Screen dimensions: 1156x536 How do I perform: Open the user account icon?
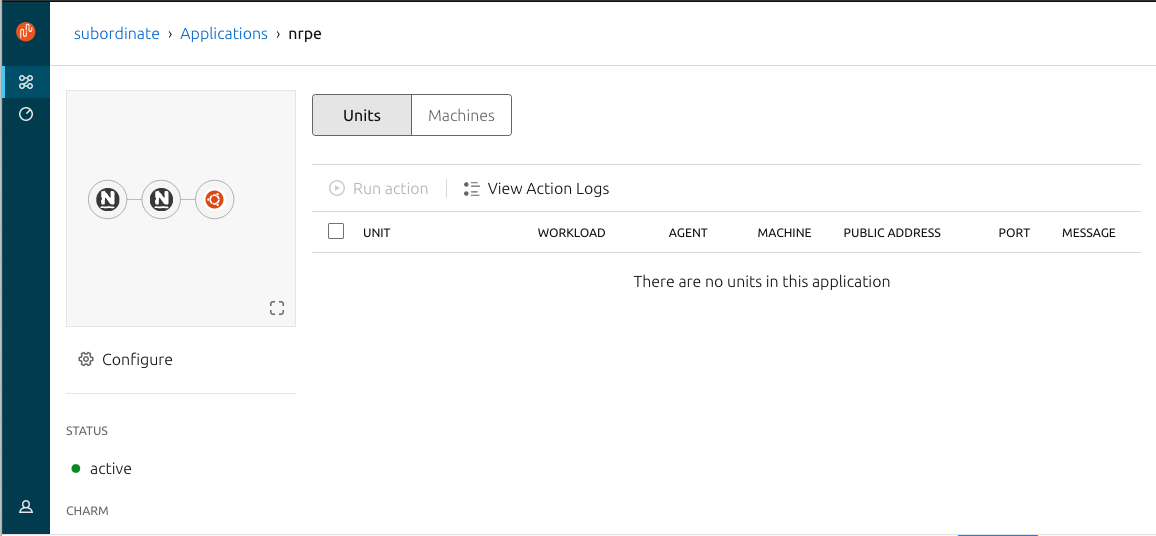[x=26, y=507]
